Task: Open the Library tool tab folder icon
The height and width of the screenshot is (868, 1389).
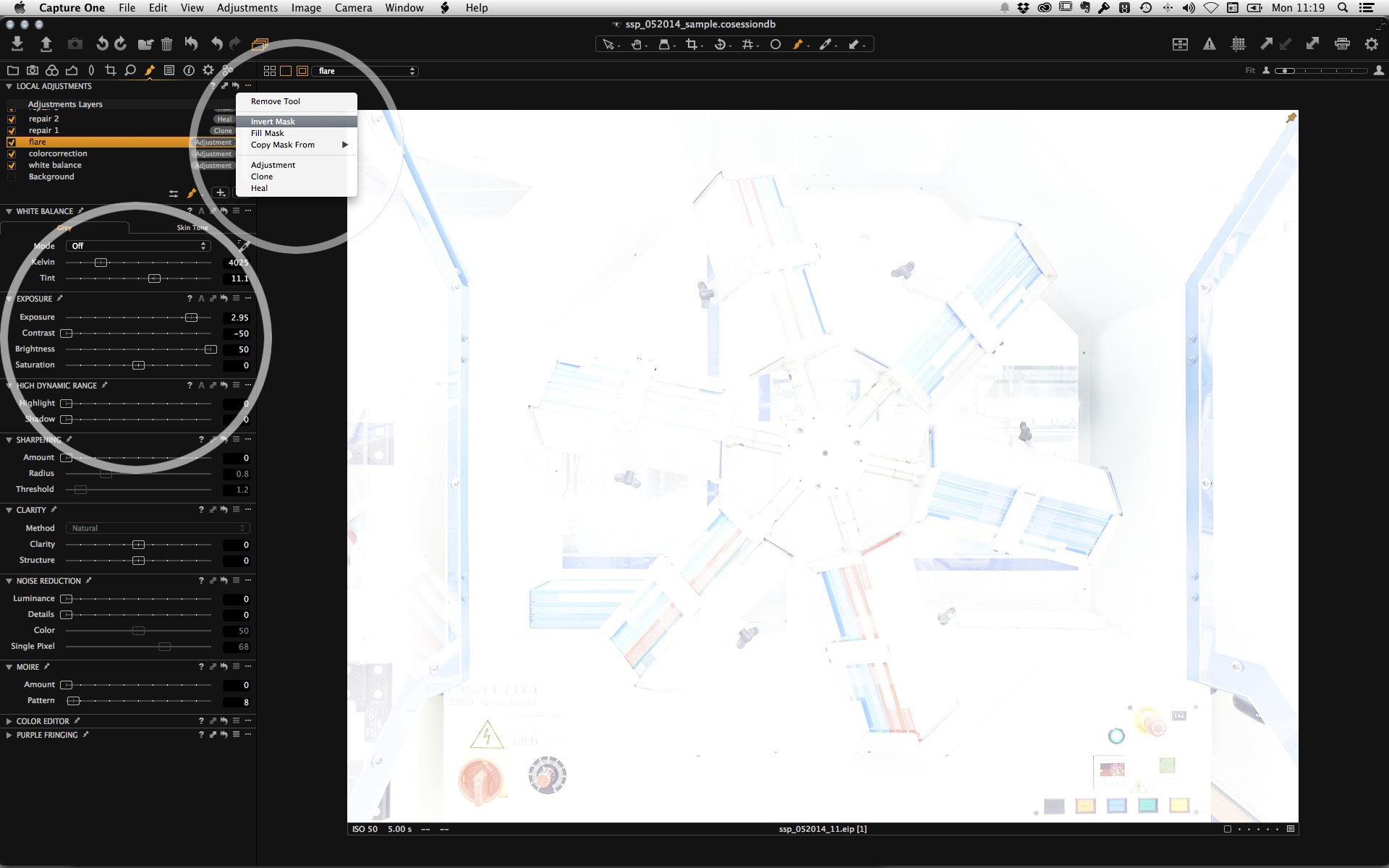Action: (13, 70)
